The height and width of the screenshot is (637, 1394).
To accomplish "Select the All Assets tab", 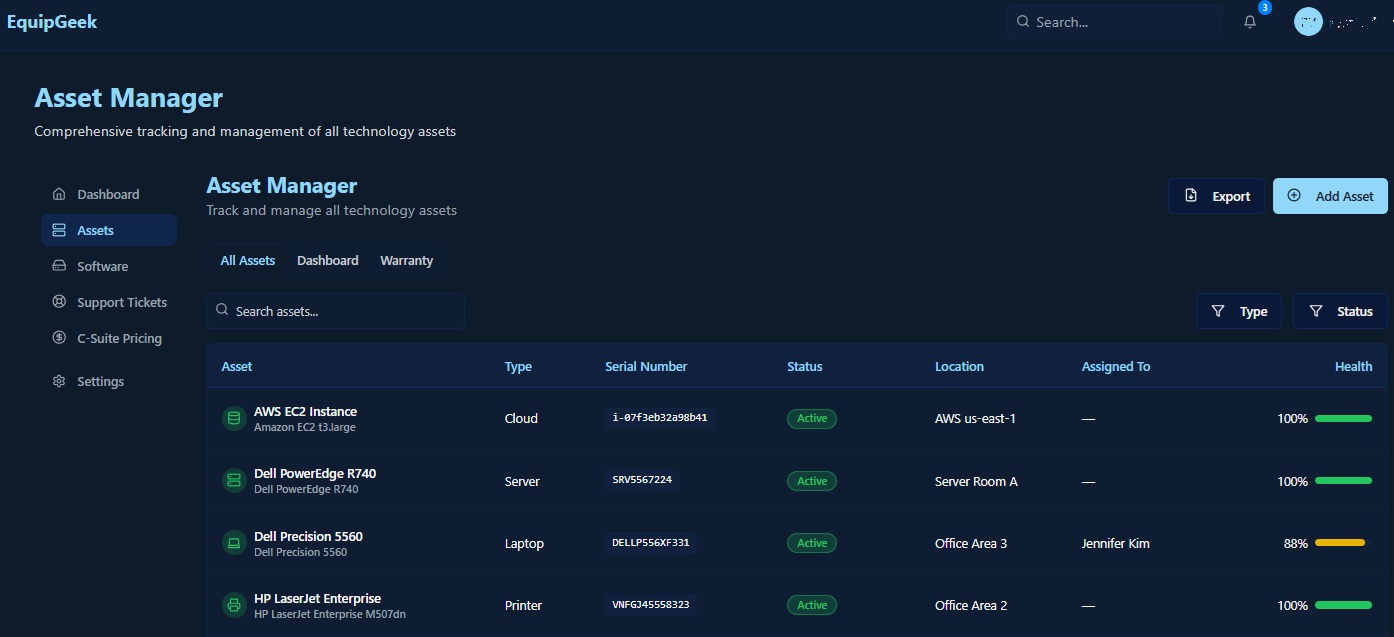I will (247, 260).
